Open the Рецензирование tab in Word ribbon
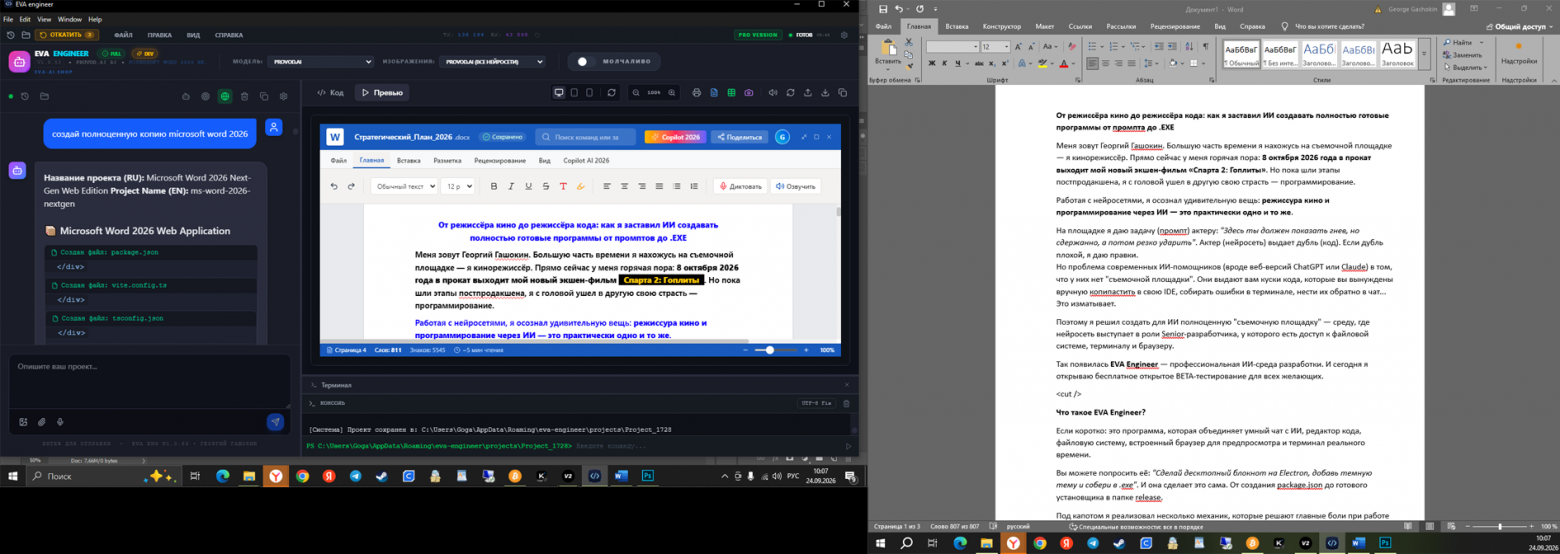The width and height of the screenshot is (1560, 554). [x=1175, y=26]
